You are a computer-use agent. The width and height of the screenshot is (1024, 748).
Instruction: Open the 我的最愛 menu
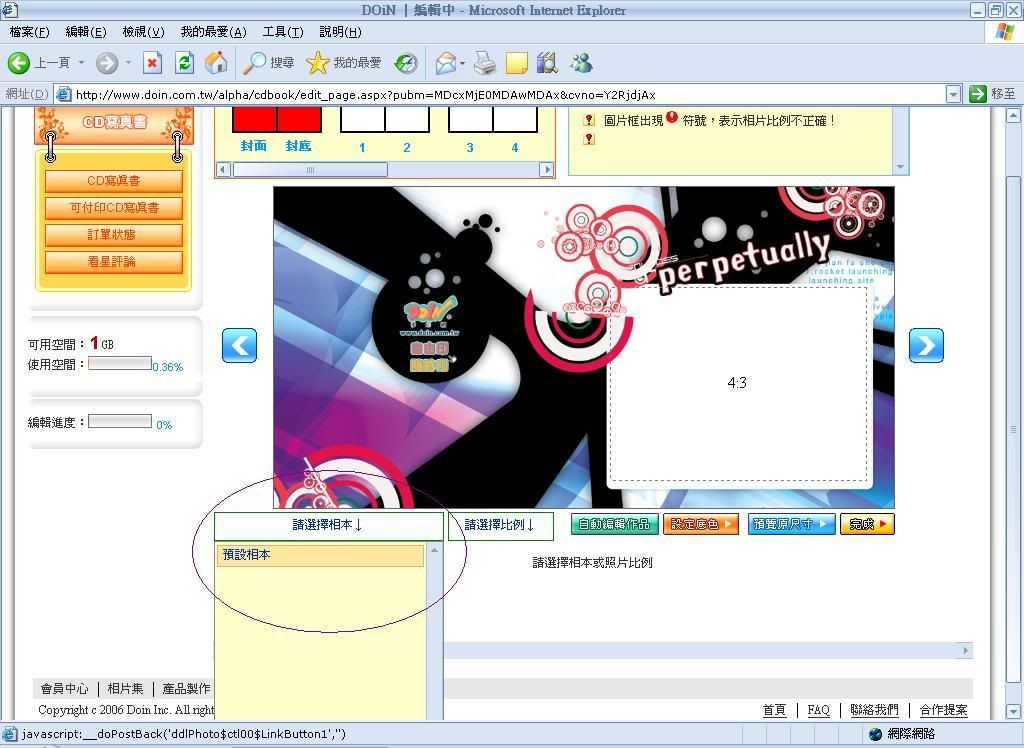(x=213, y=32)
